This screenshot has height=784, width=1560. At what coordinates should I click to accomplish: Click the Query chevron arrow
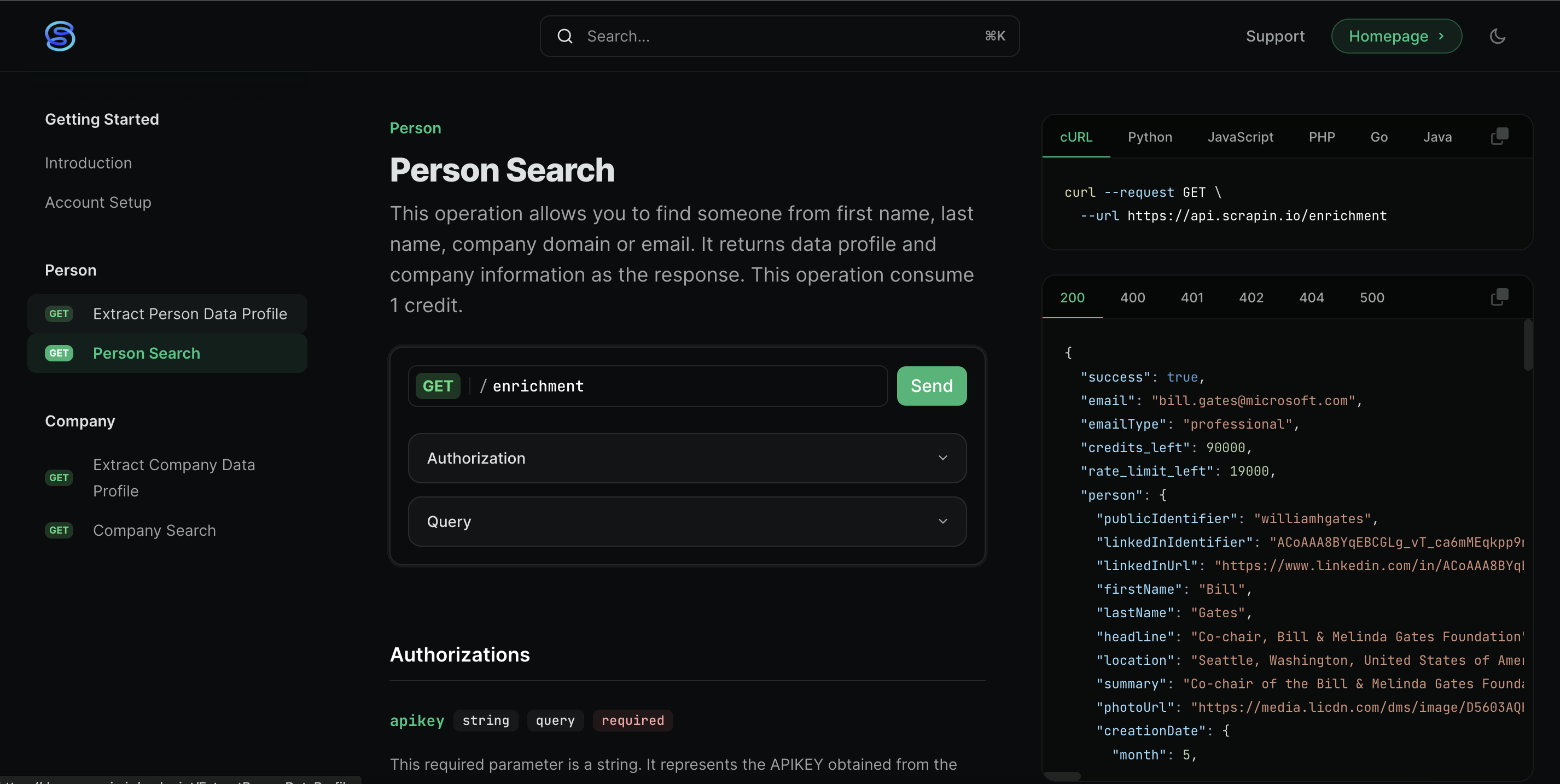coord(943,522)
